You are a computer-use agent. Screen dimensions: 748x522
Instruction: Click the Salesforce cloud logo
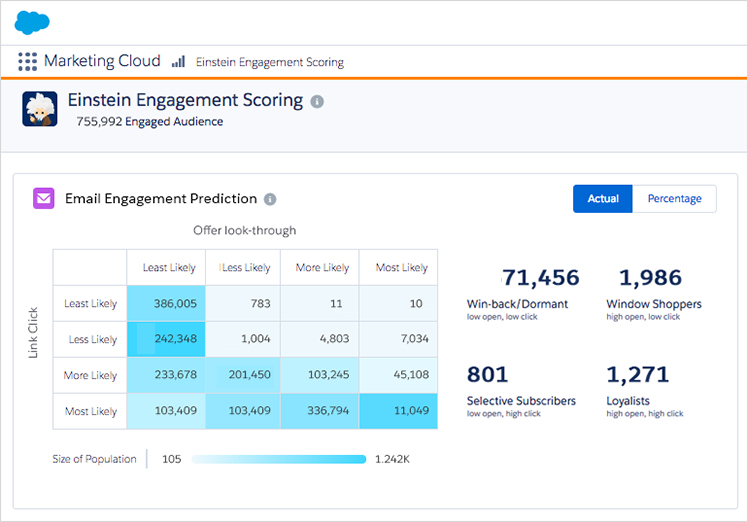[x=32, y=22]
